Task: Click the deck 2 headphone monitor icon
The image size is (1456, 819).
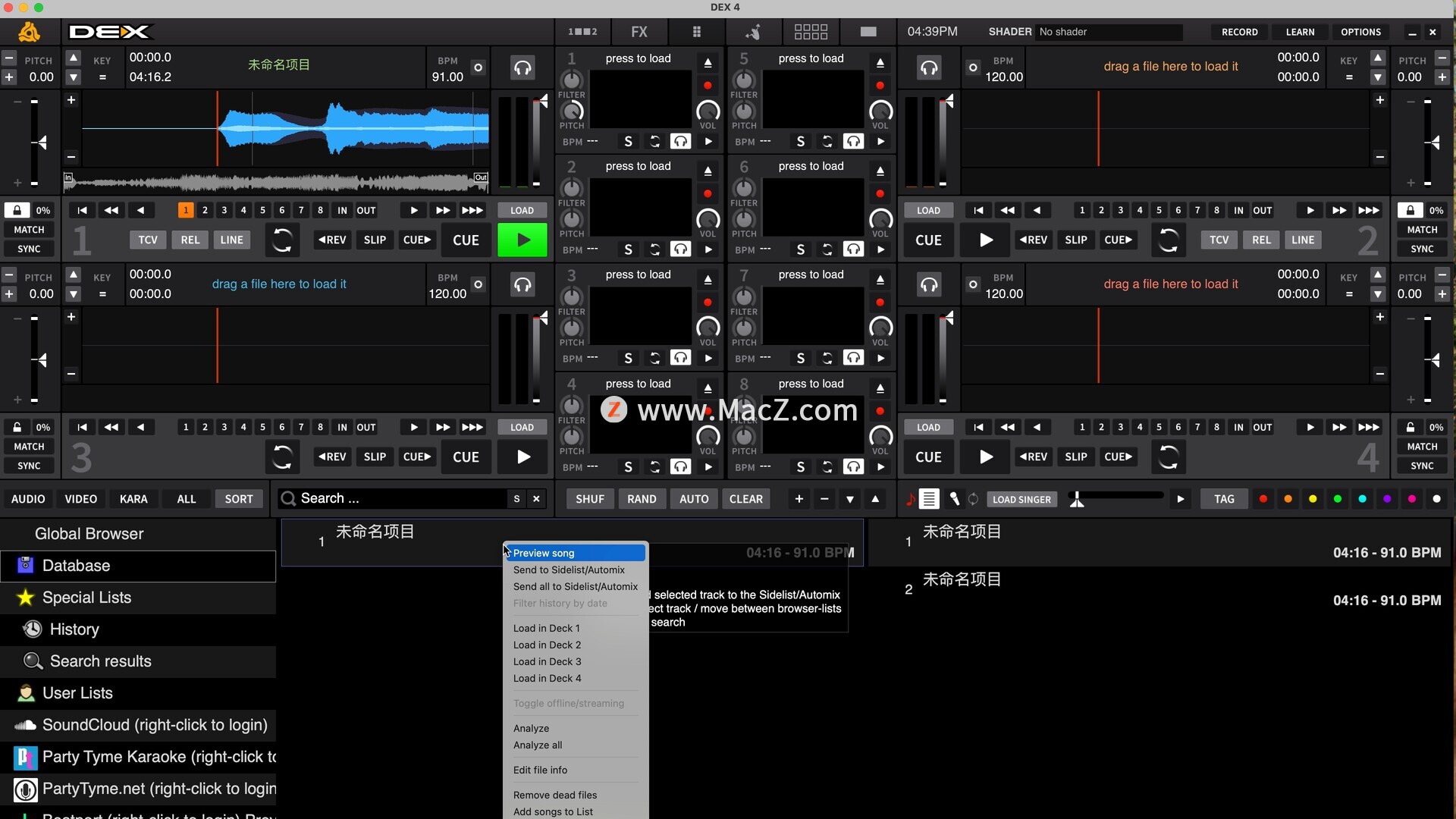Action: coord(929,68)
